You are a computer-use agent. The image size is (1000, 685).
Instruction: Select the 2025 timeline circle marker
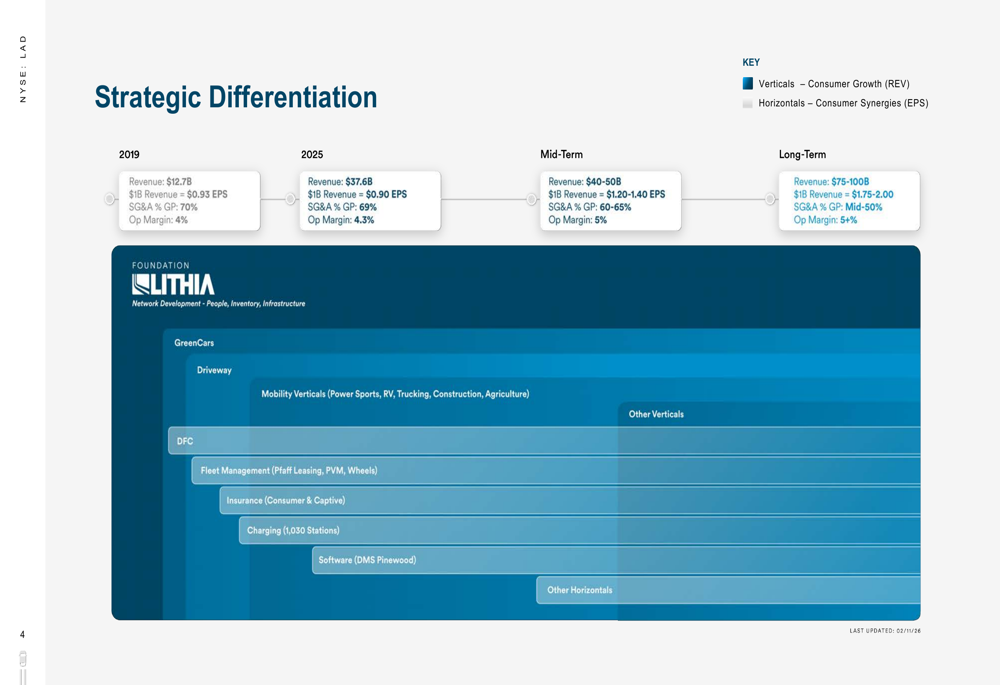pos(290,200)
